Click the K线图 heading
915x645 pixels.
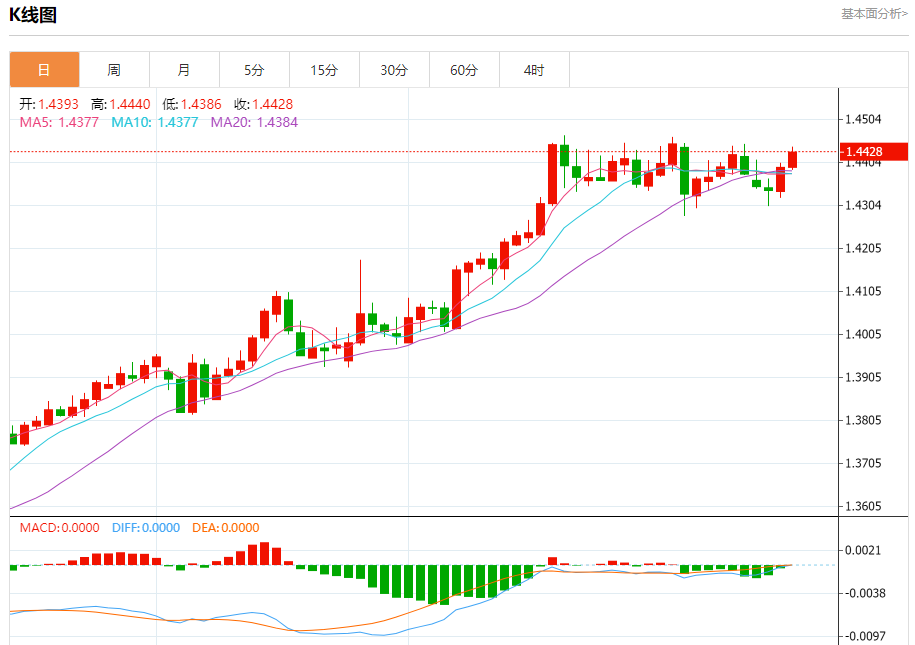pos(33,15)
